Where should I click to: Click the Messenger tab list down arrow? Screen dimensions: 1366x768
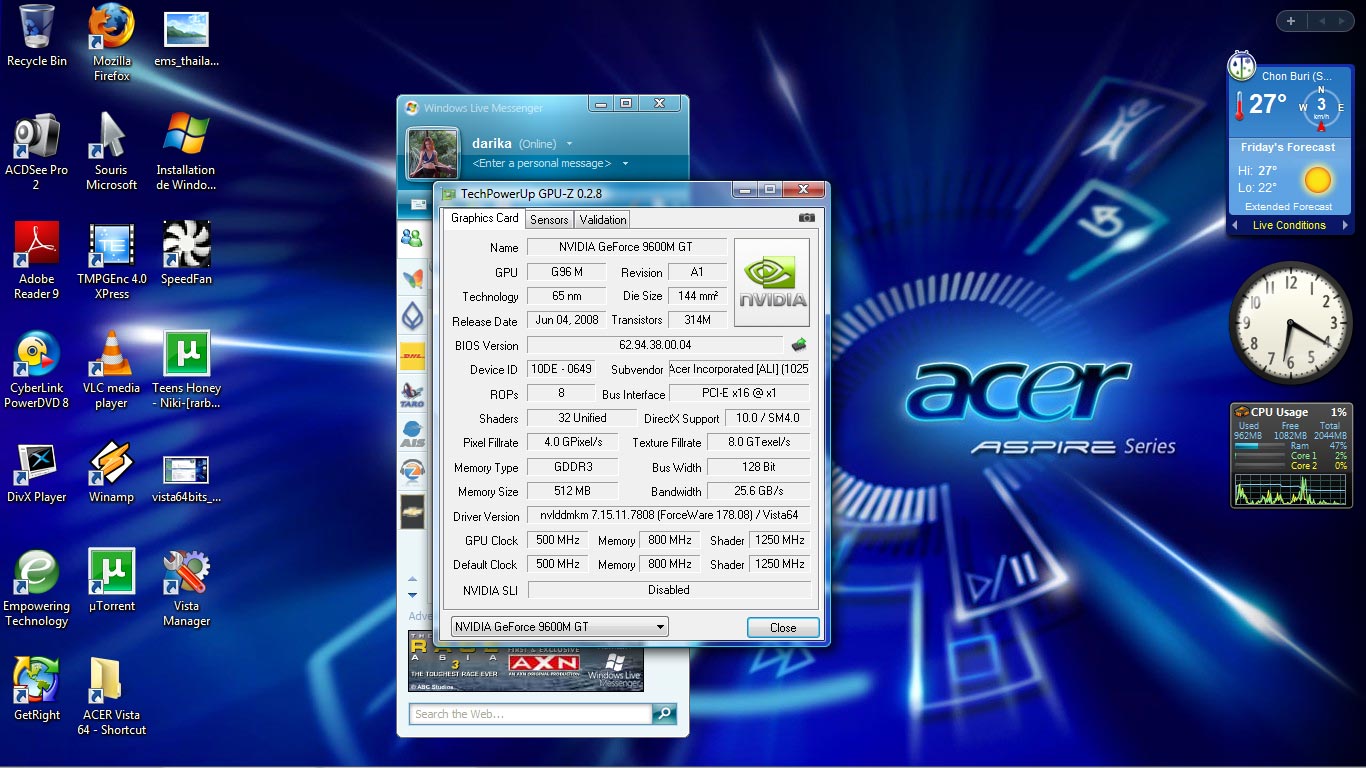(412, 595)
